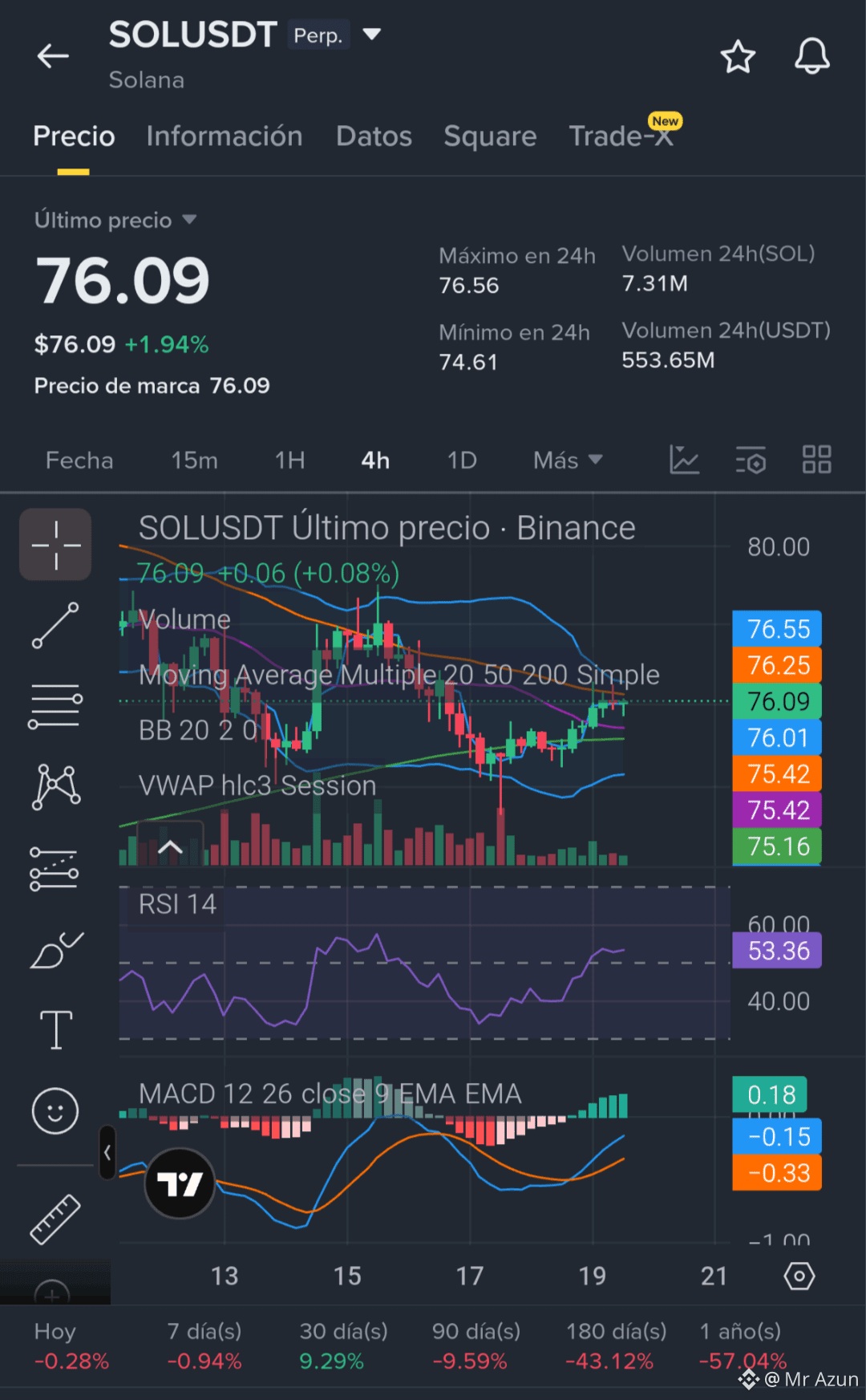Click the MACD −0.15 blue tag

click(x=777, y=1136)
